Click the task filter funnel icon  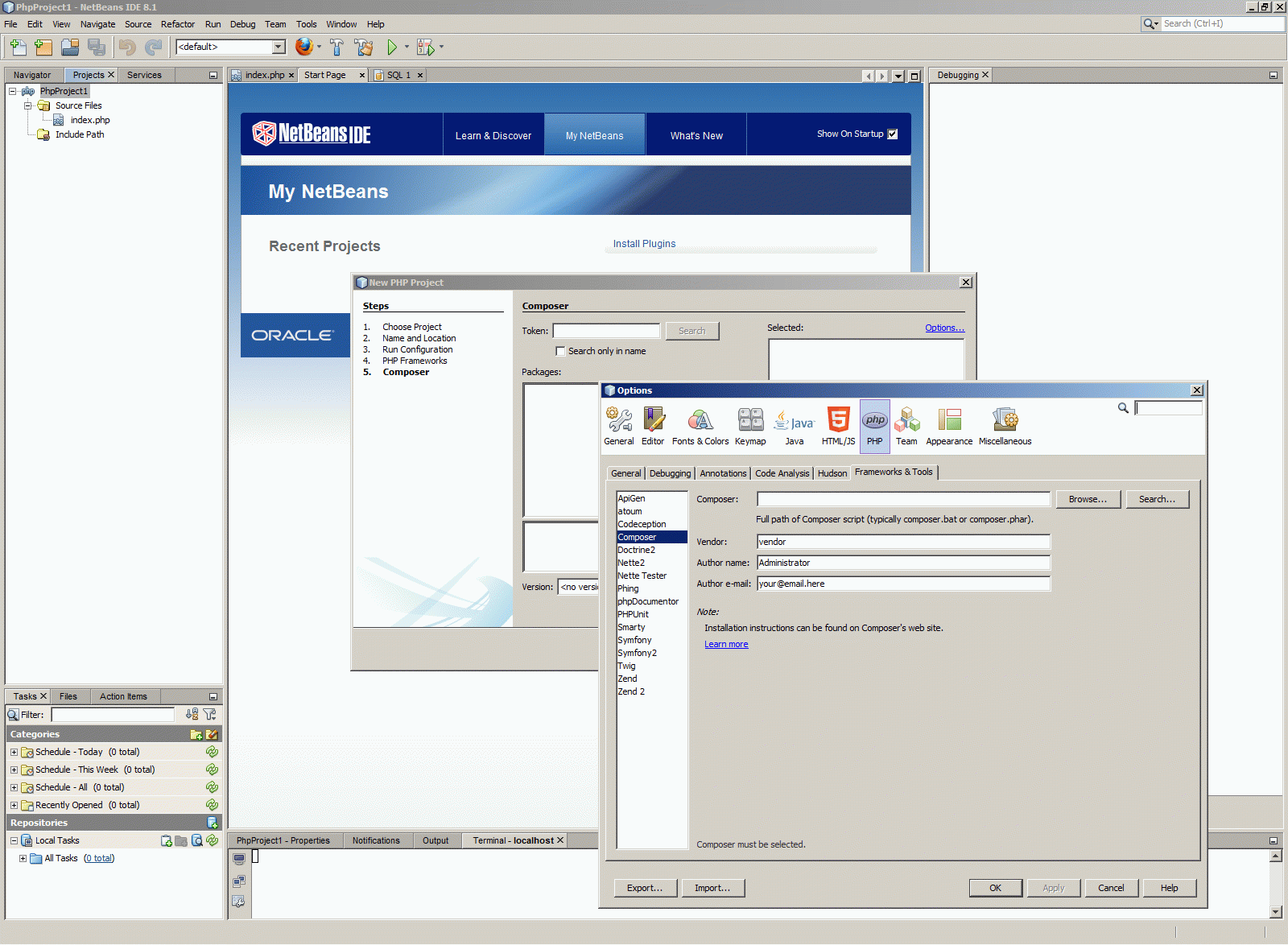point(210,714)
